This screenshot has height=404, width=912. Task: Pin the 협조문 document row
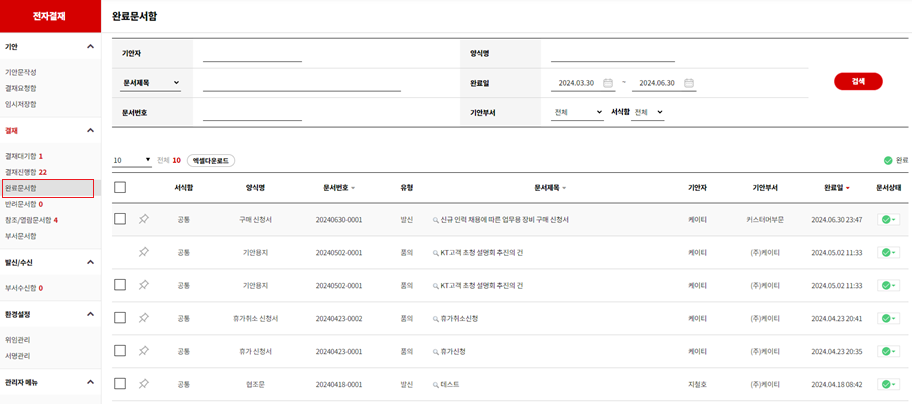(x=144, y=384)
